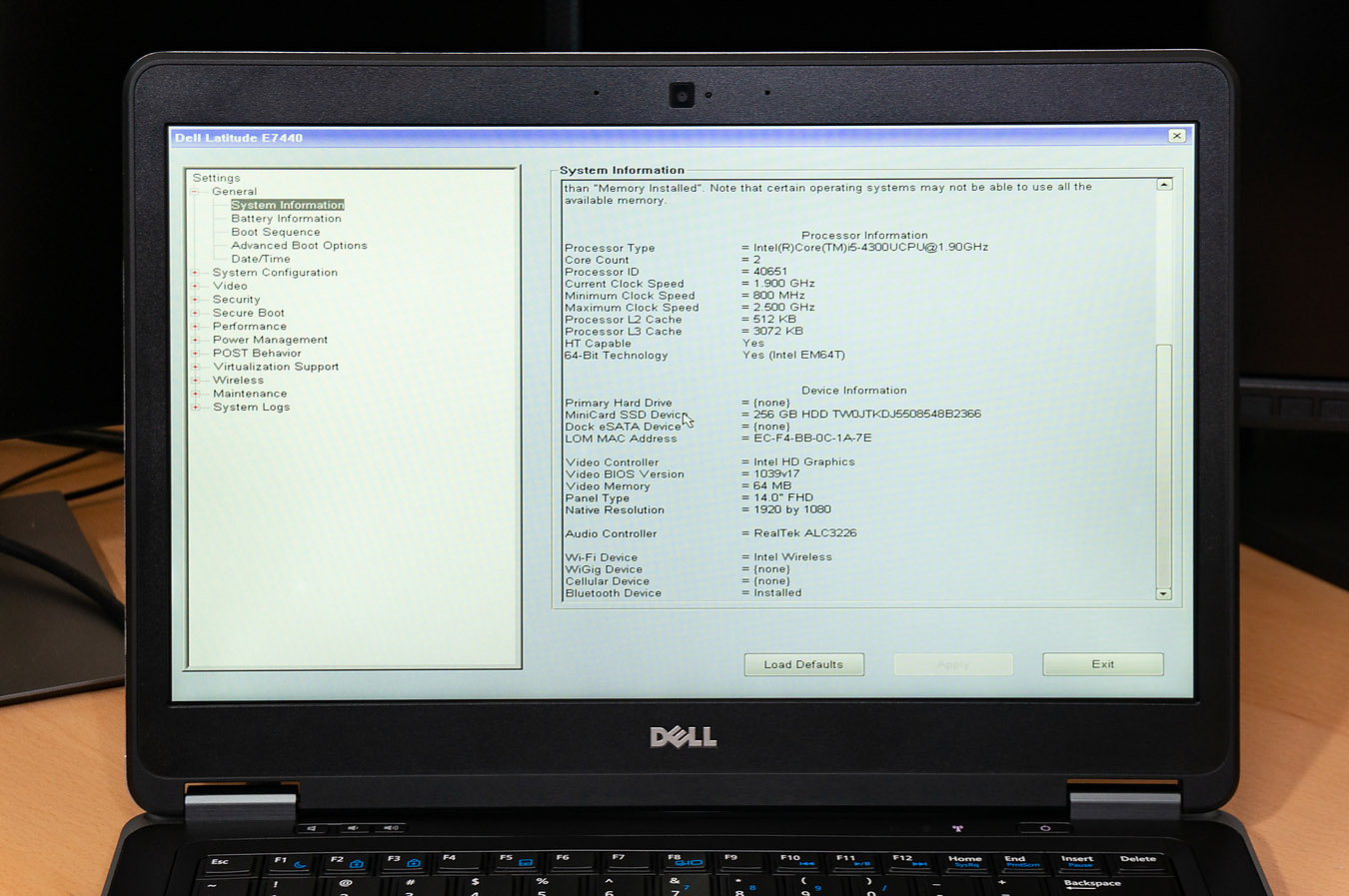Expand System Configuration with its plus icon
Image resolution: width=1349 pixels, height=896 pixels.
coord(195,273)
